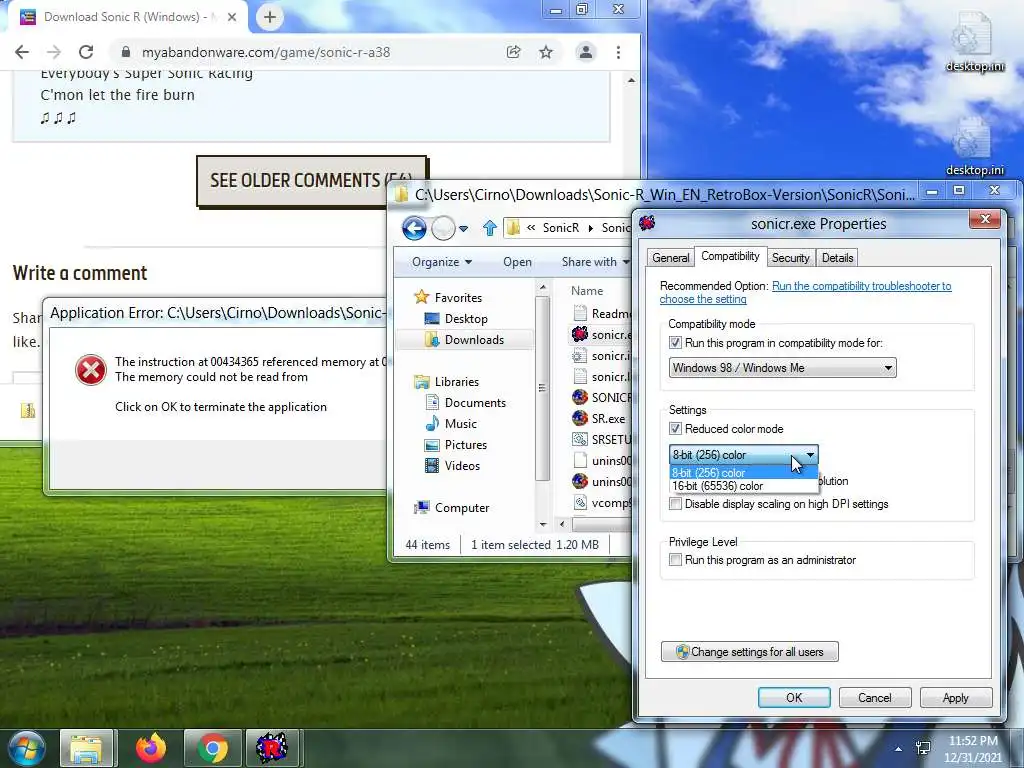The image size is (1024, 768).
Task: Click the share page icon in address bar
Action: click(514, 52)
